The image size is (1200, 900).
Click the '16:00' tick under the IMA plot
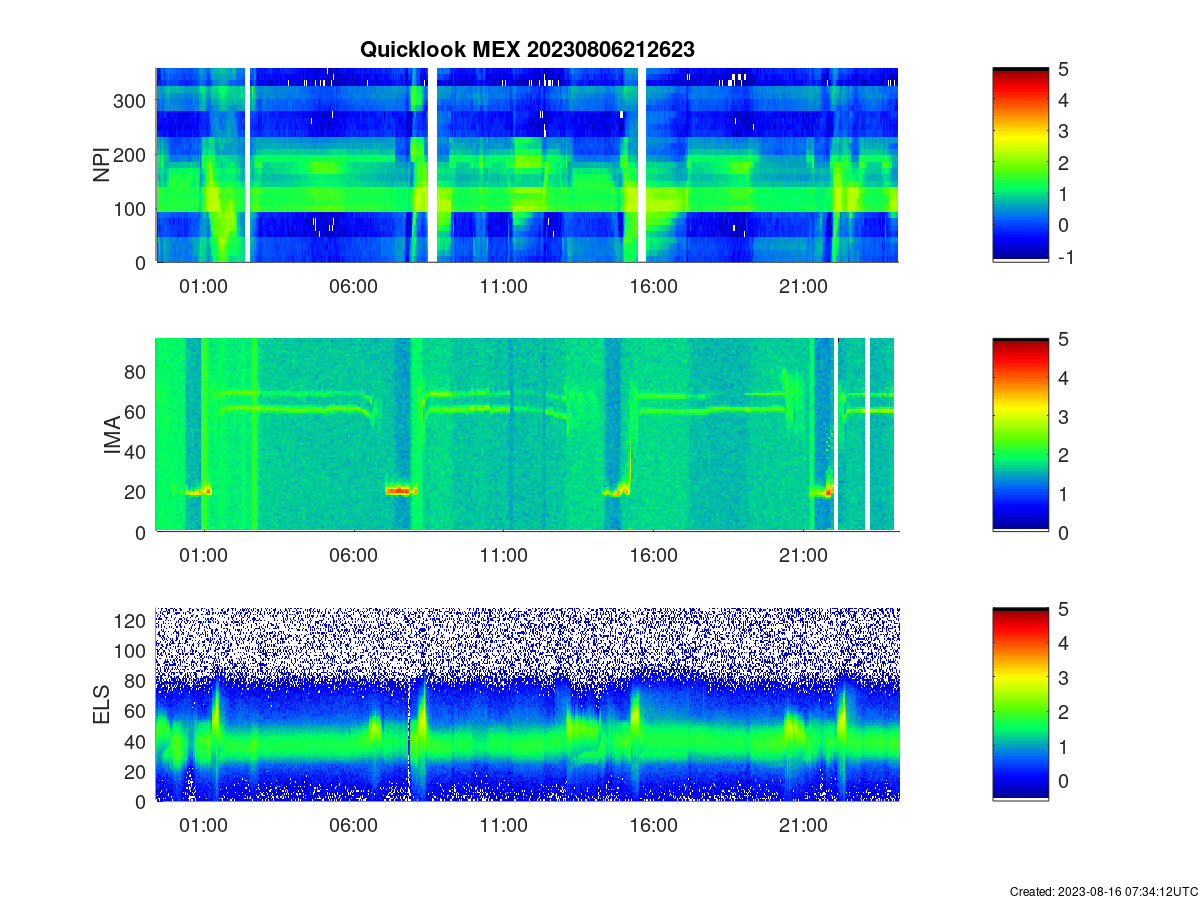tap(653, 555)
